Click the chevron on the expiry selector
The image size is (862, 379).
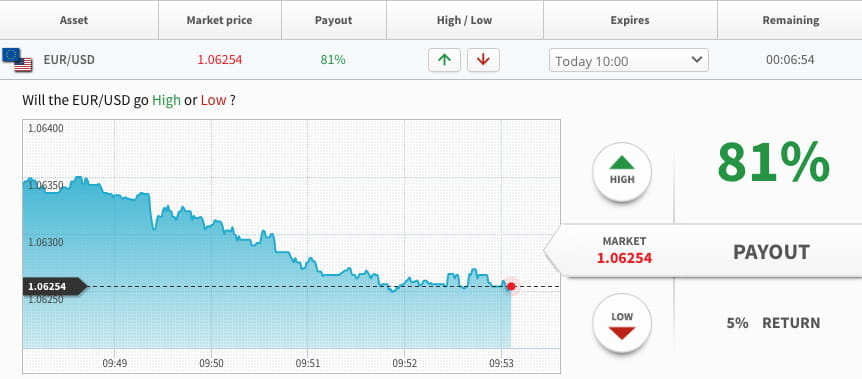point(696,59)
